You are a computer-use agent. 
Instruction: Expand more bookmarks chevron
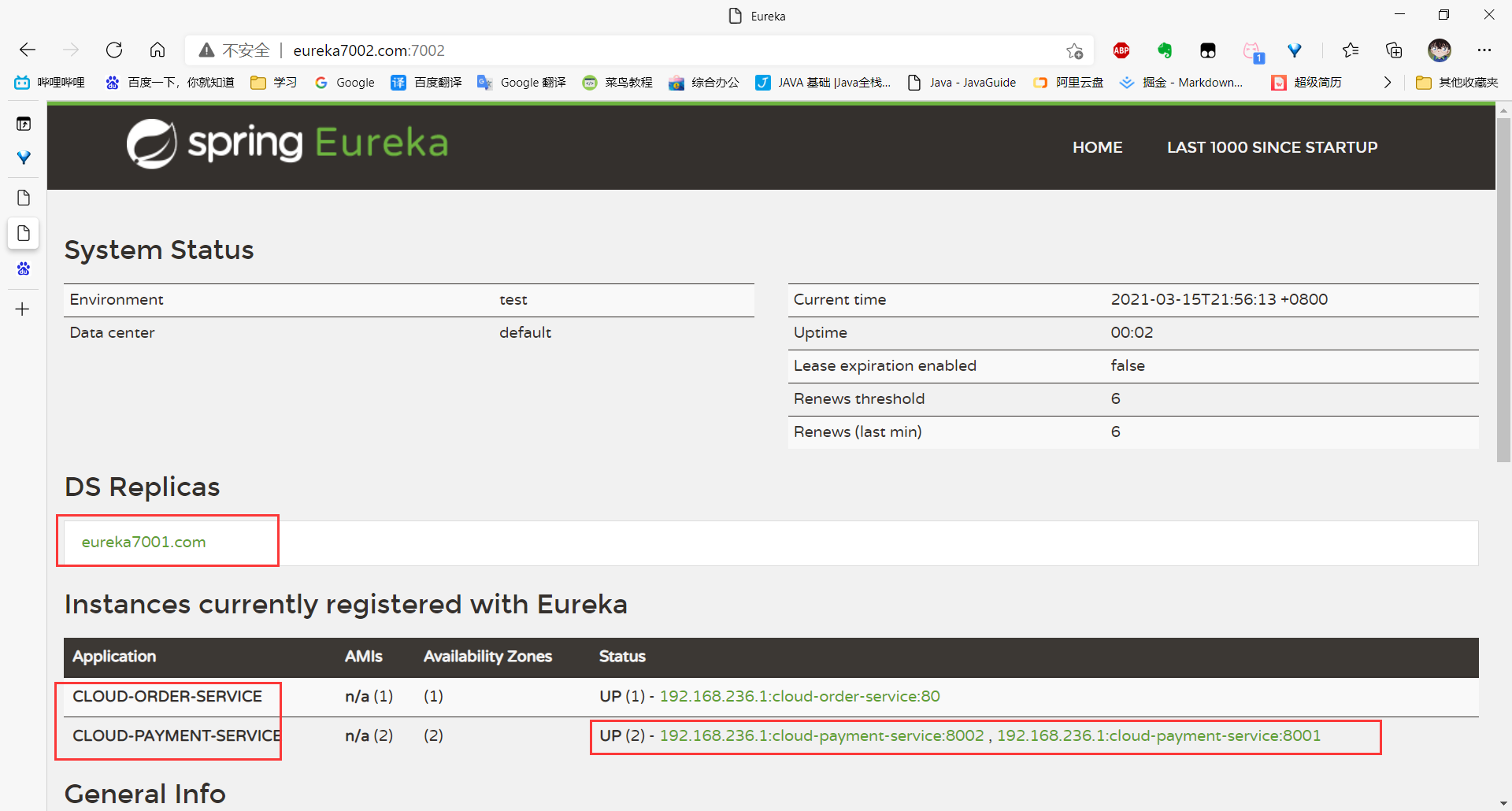coord(1388,83)
